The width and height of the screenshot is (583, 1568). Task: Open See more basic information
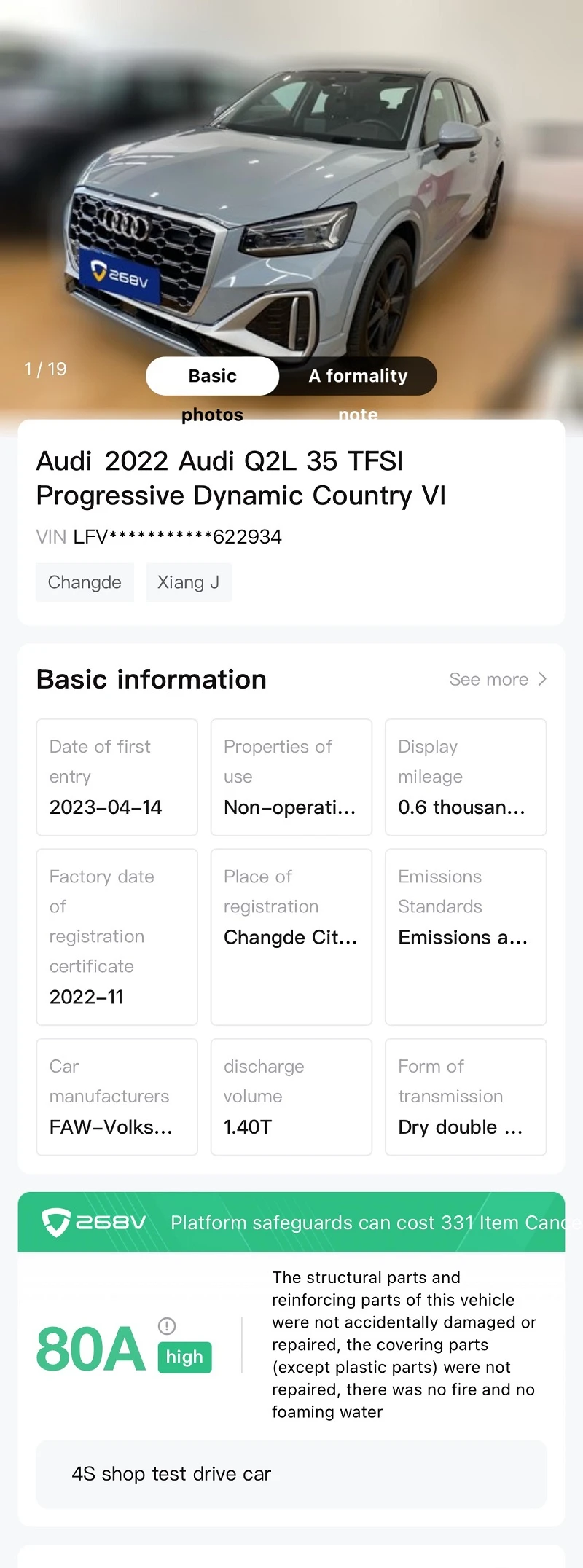coord(498,679)
